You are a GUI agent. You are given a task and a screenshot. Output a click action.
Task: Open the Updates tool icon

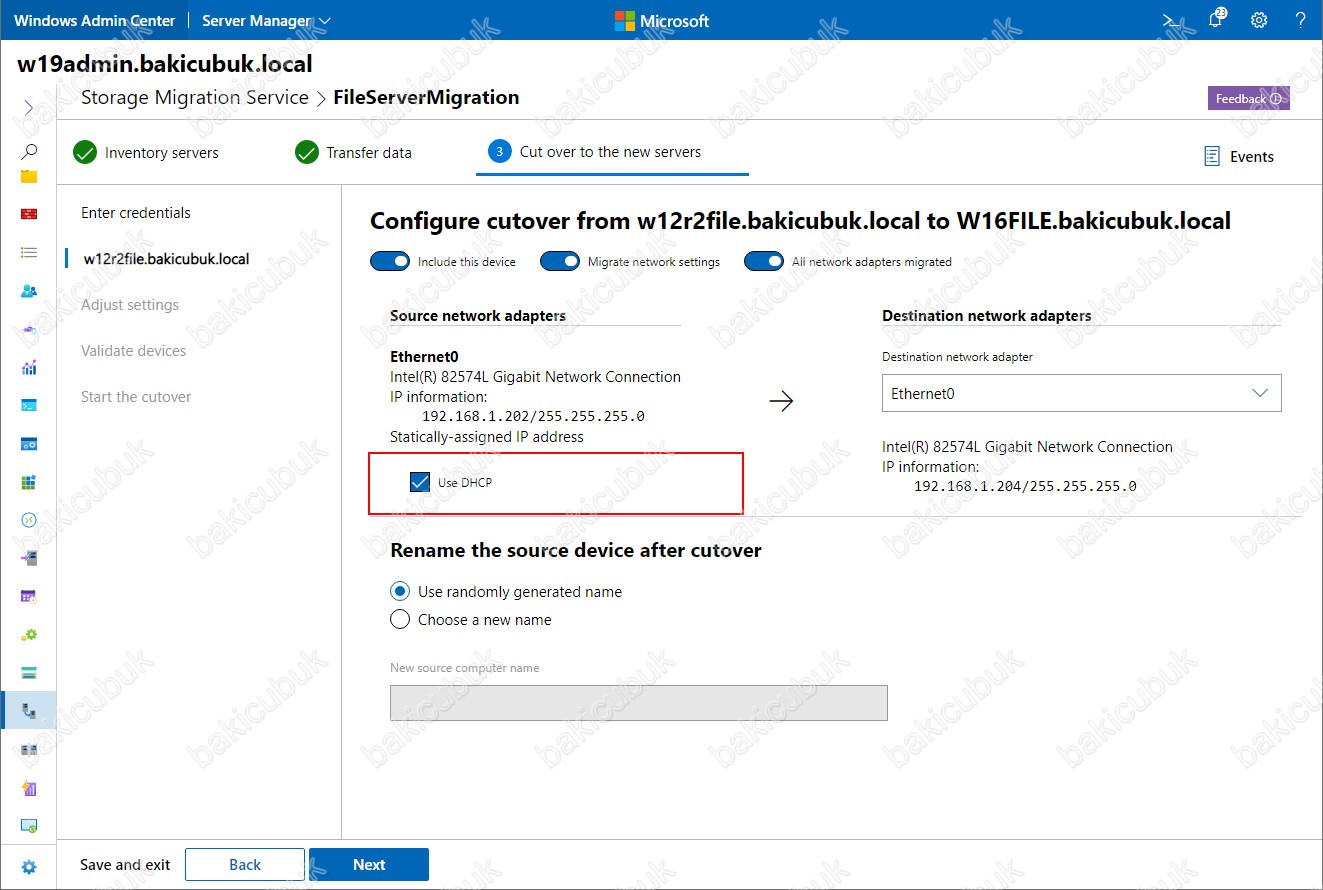point(29,825)
